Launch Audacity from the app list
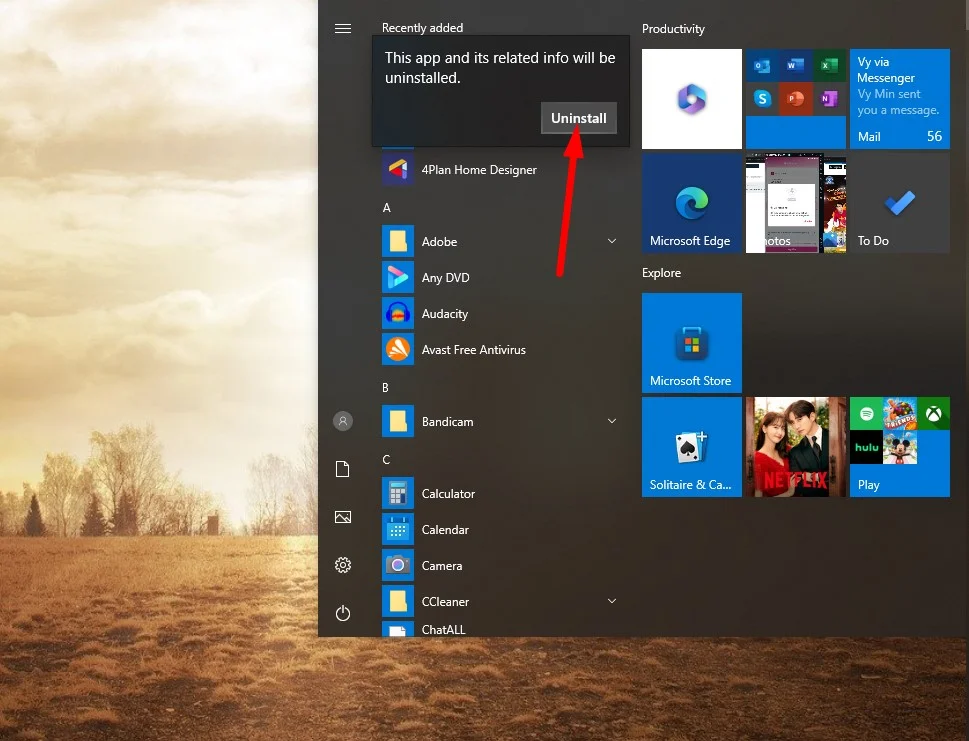 pyautogui.click(x=444, y=313)
